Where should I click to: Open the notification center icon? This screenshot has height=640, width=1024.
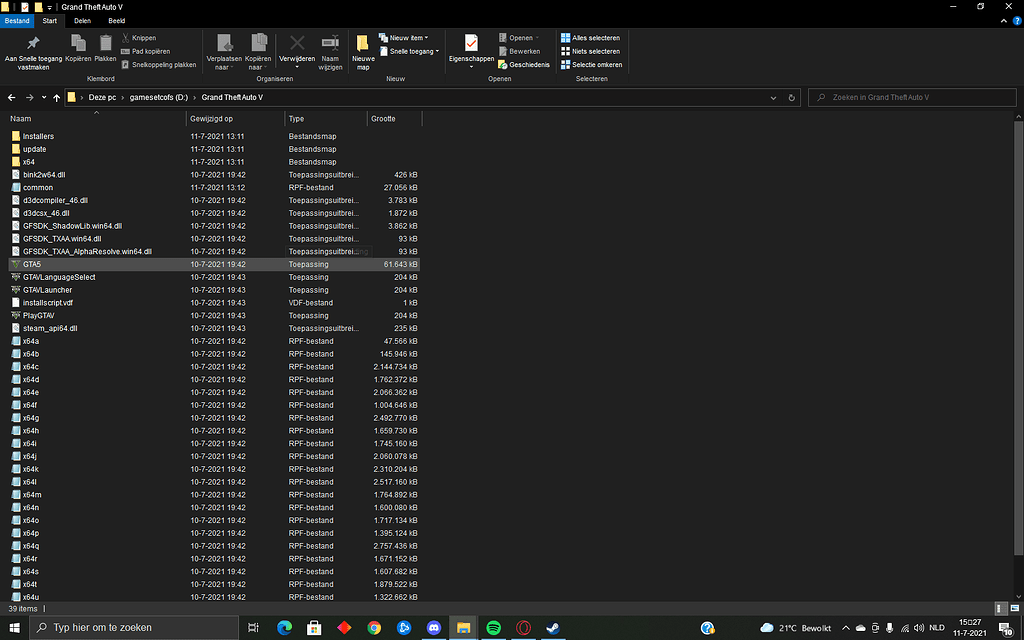pos(1006,628)
